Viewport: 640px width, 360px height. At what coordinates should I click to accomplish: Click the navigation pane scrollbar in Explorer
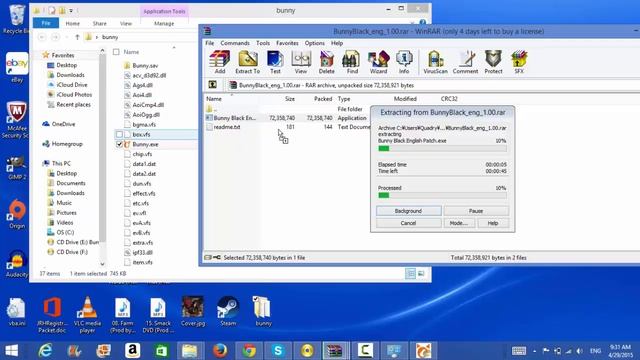tap(102, 148)
